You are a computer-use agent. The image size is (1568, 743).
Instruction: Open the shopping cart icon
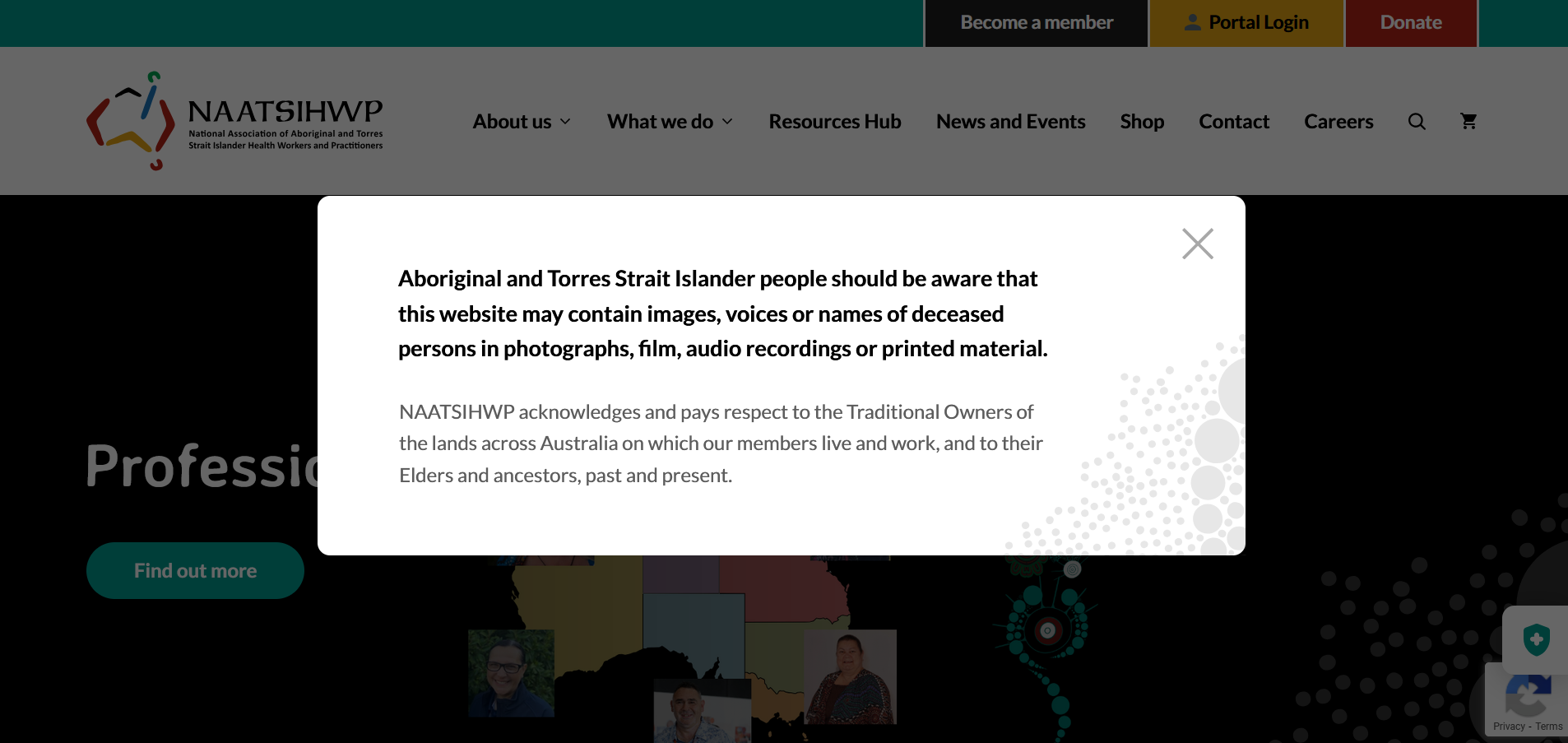[1468, 122]
